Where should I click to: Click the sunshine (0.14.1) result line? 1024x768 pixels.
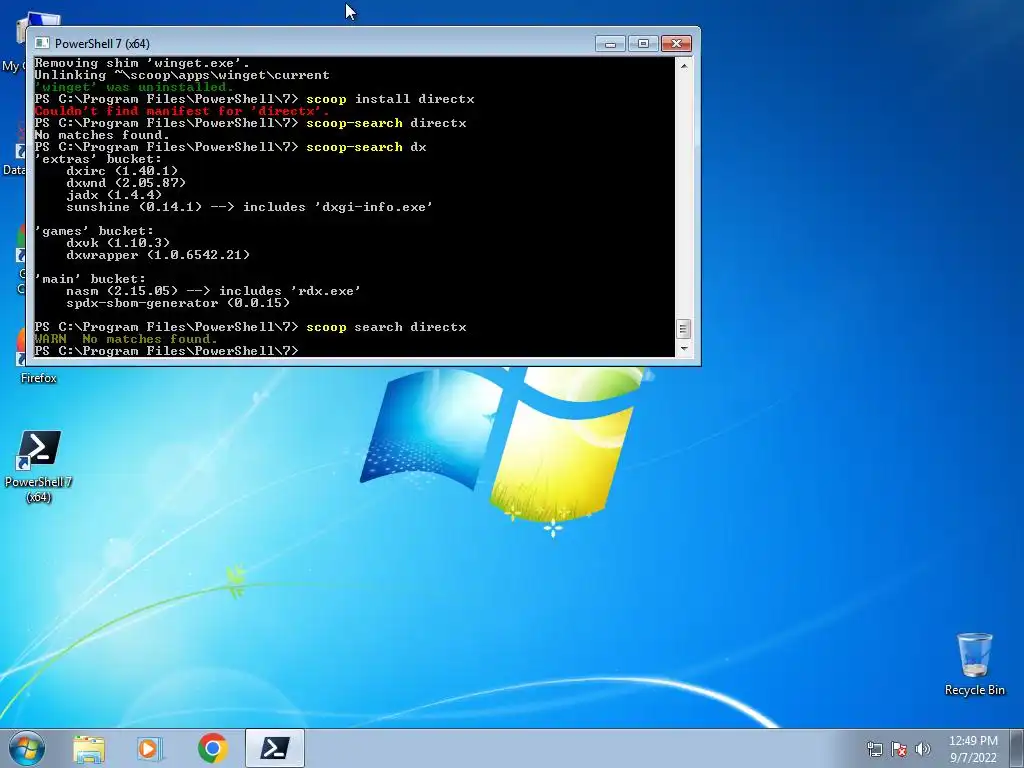click(x=249, y=207)
